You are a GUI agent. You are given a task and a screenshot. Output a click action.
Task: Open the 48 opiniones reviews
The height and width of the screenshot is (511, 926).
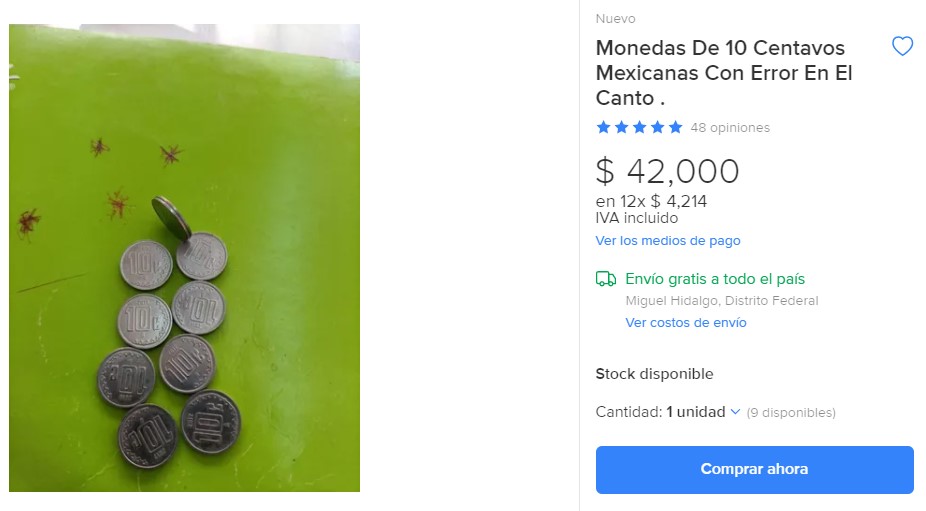click(x=730, y=128)
